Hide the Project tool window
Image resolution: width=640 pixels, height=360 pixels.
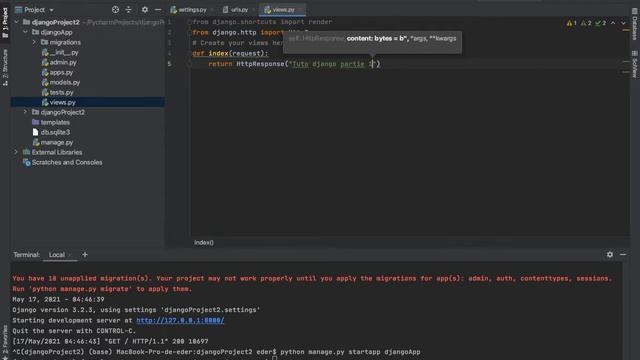tap(158, 9)
